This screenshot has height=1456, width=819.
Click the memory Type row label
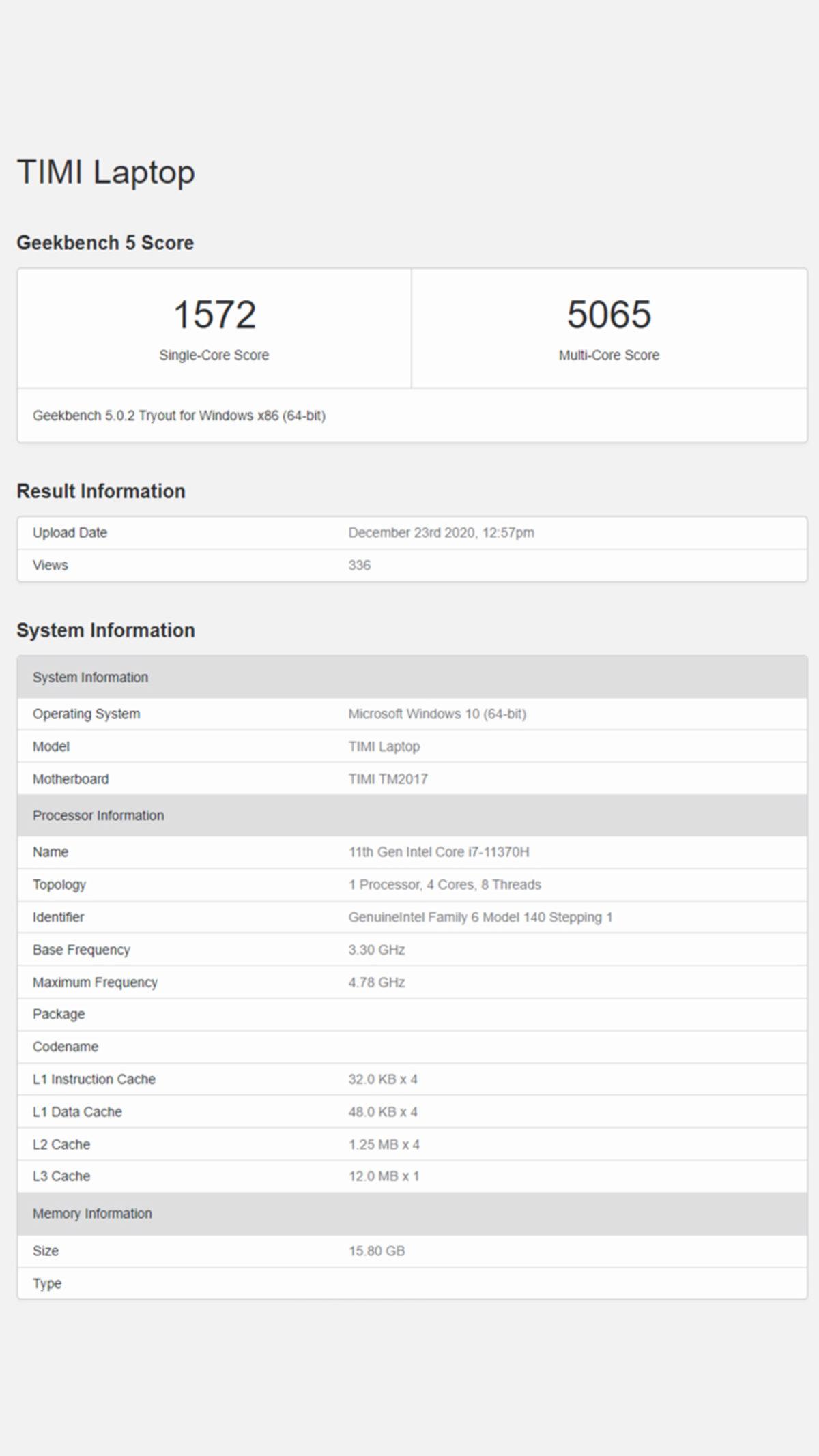(x=47, y=1284)
